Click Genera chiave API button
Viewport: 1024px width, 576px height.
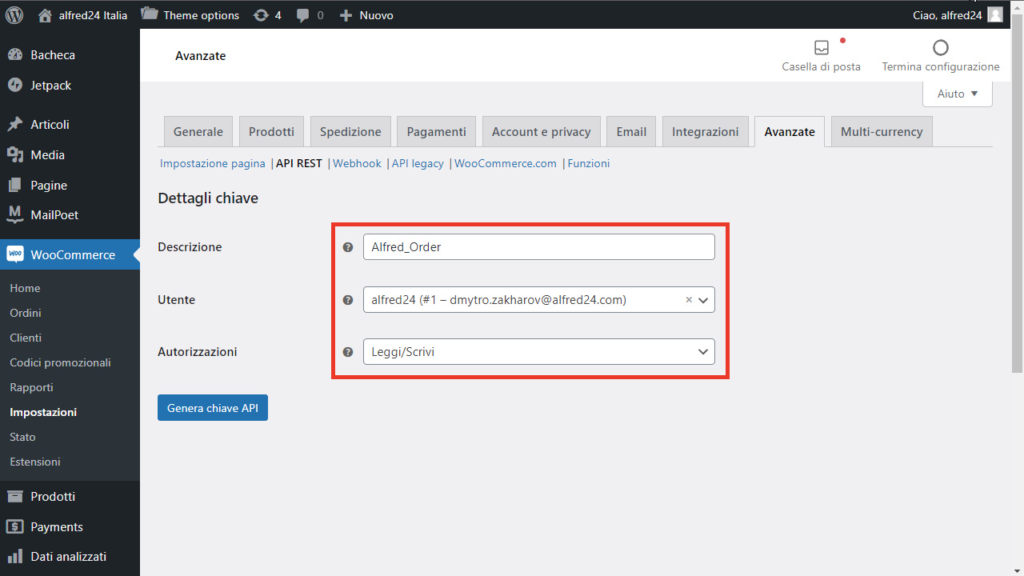(x=212, y=408)
